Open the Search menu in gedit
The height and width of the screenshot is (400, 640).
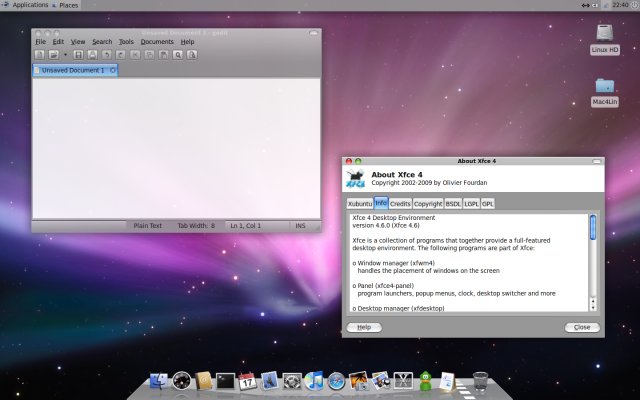(102, 42)
